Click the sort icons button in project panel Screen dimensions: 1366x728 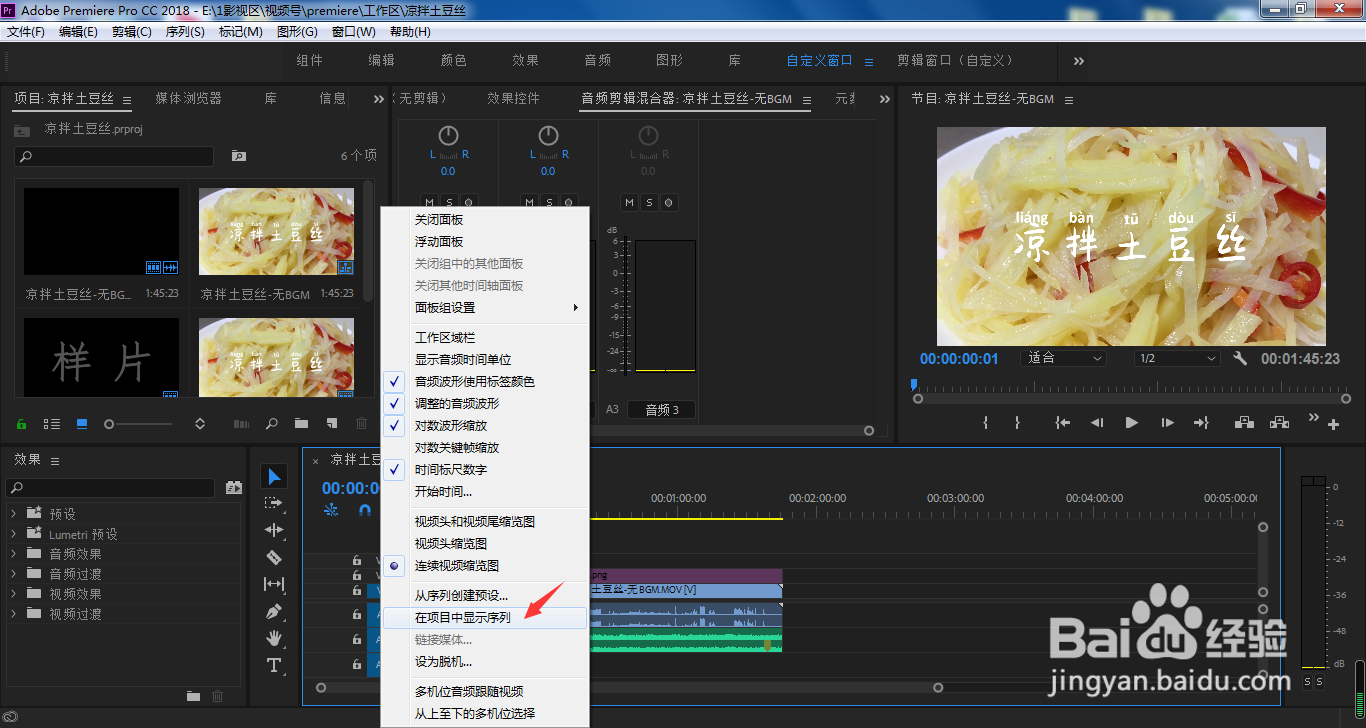[200, 424]
